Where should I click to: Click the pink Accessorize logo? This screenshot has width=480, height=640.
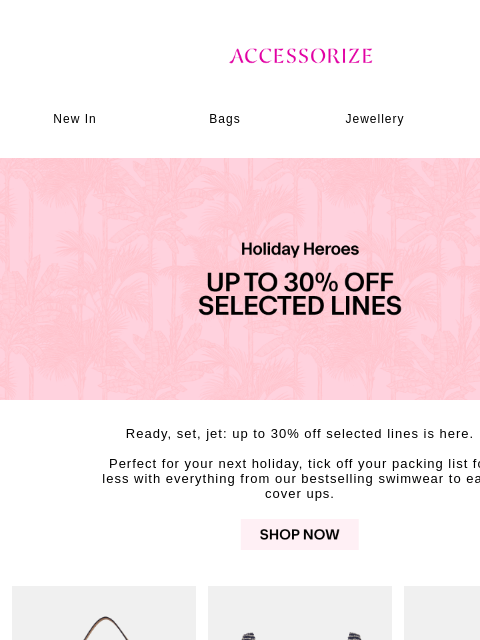300,56
